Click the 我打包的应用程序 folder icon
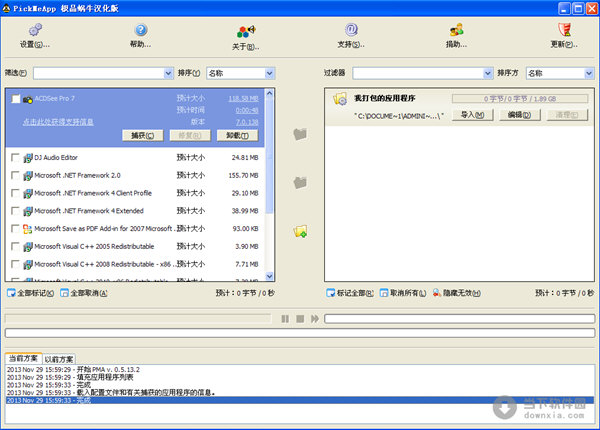Screen dimensions: 600x430 (x=340, y=99)
